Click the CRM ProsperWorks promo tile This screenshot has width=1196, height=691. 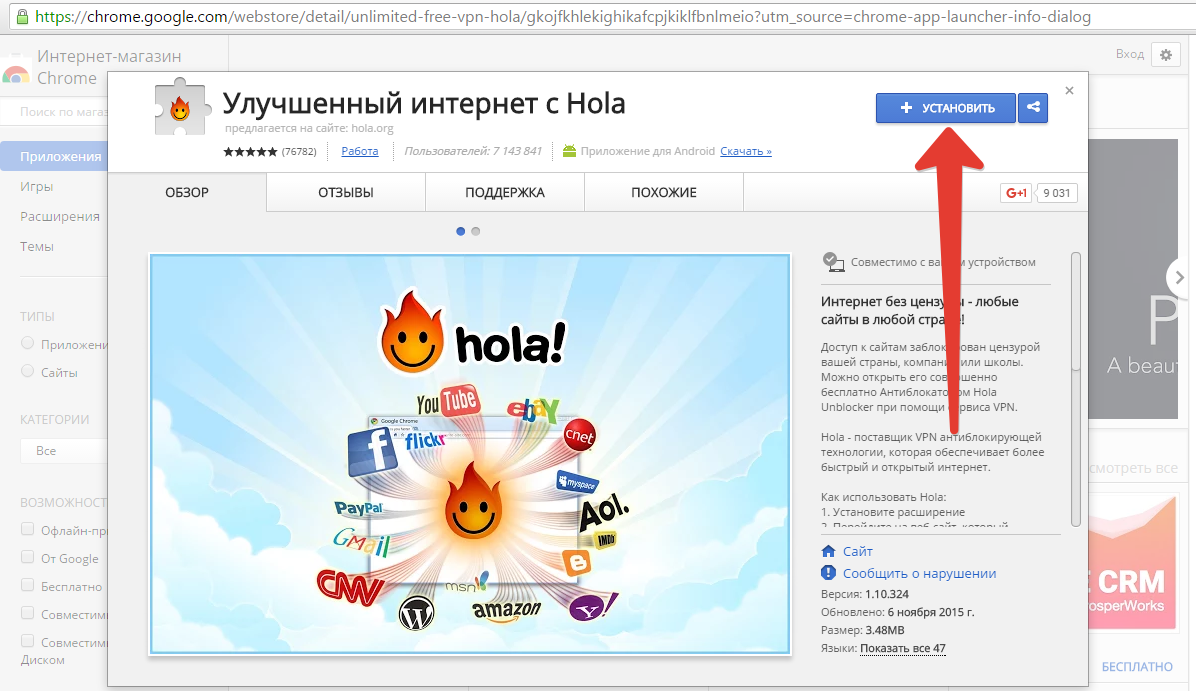point(1133,563)
